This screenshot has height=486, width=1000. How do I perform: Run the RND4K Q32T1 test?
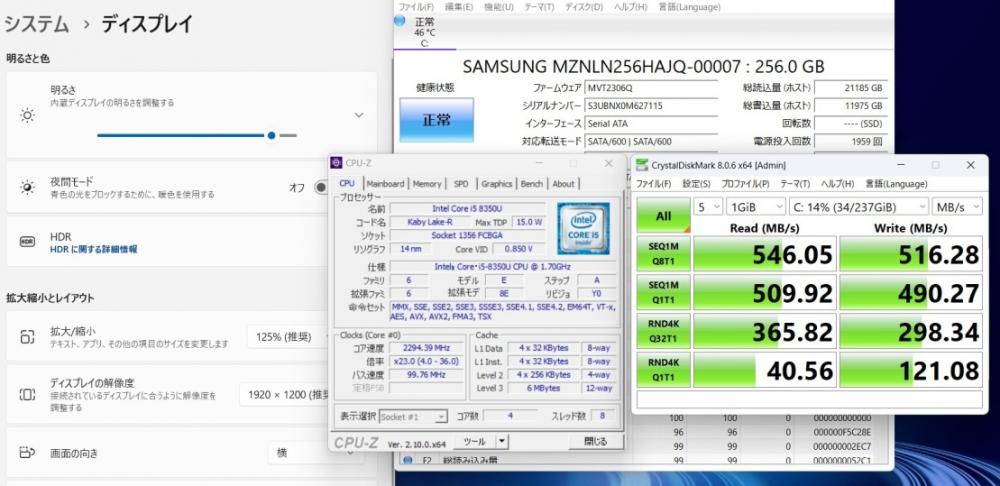(663, 332)
